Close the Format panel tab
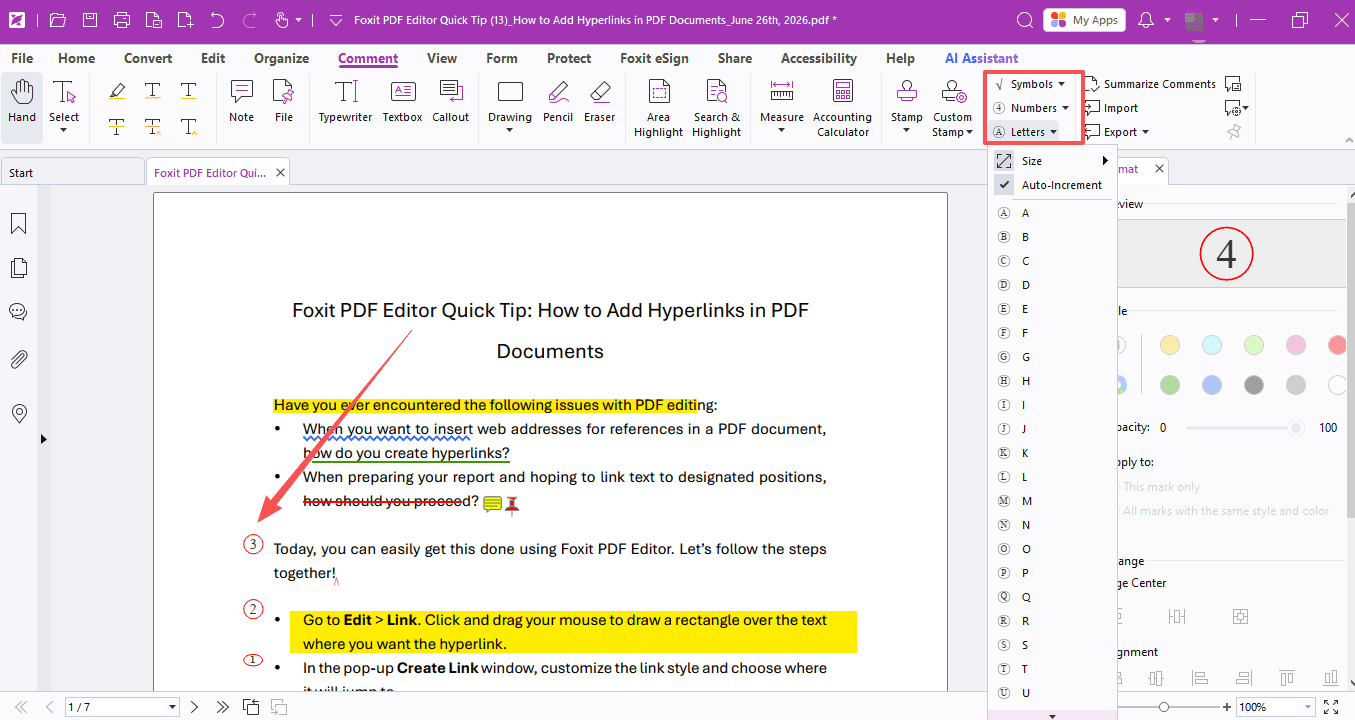The image size is (1355, 720). click(1159, 169)
